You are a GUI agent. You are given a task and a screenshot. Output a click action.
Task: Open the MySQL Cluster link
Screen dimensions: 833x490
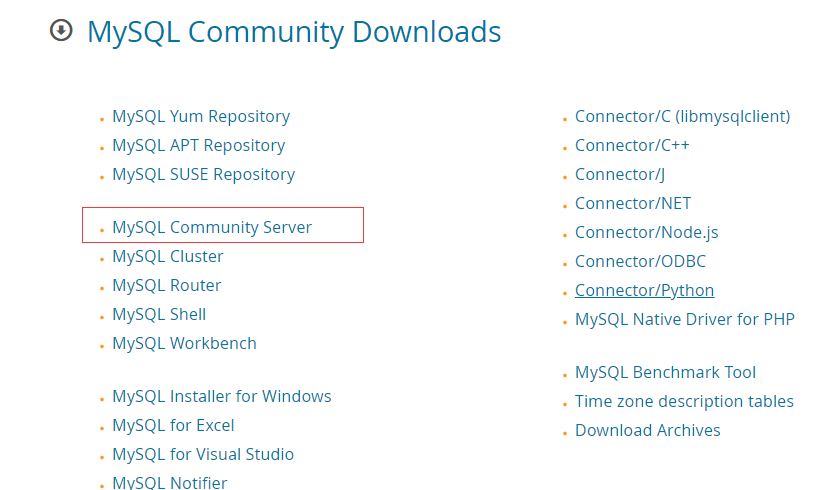168,256
